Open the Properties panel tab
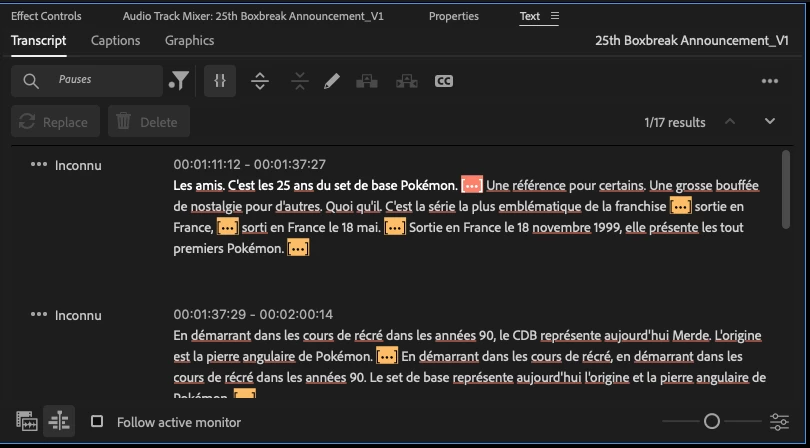Image resolution: width=810 pixels, height=448 pixels. (454, 17)
